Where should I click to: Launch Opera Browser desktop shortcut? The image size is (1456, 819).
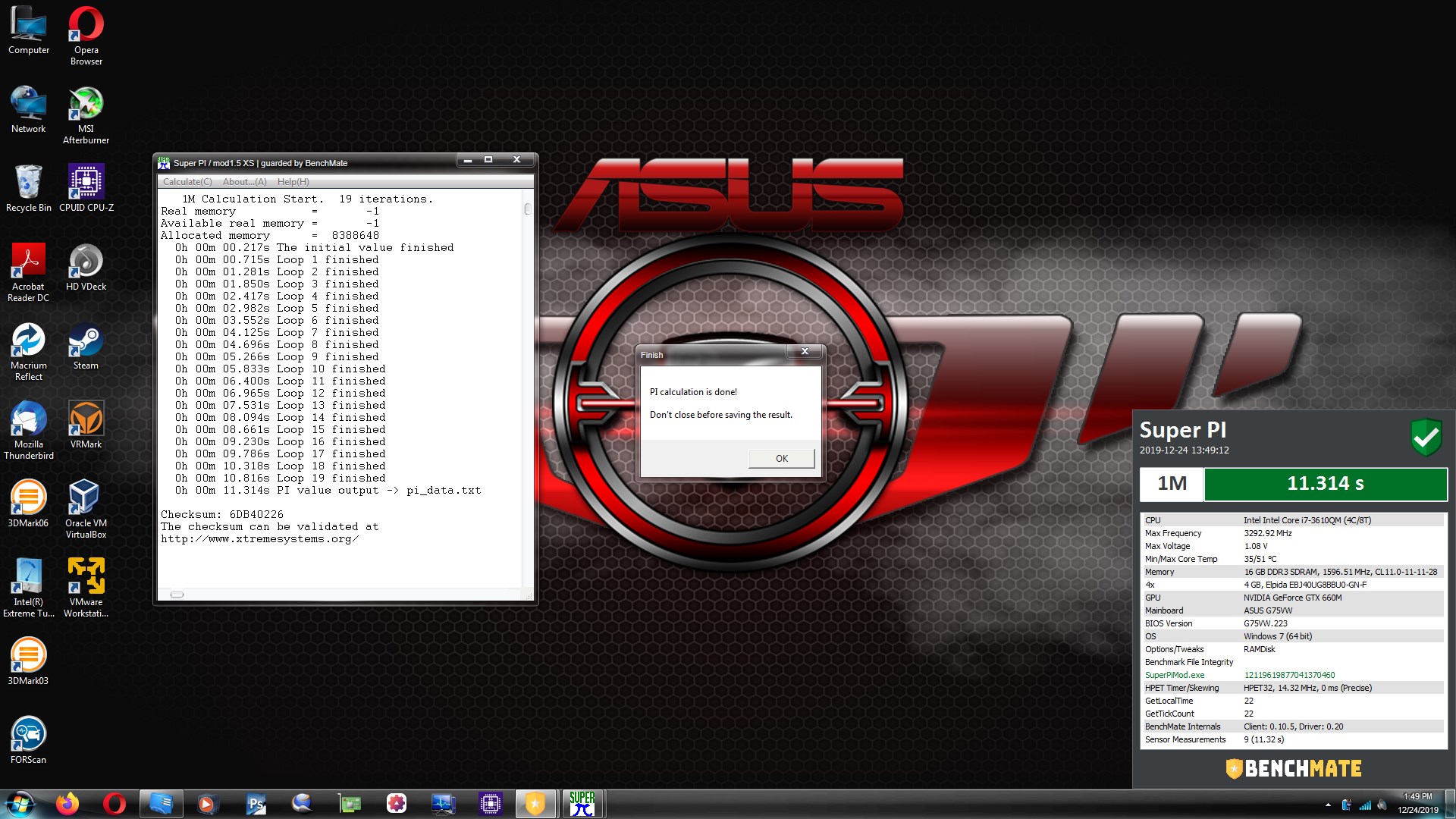(x=86, y=36)
